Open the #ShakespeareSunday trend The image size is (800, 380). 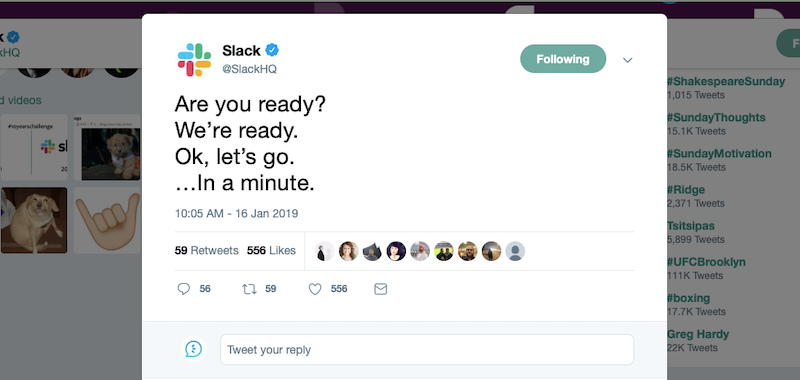(x=726, y=82)
